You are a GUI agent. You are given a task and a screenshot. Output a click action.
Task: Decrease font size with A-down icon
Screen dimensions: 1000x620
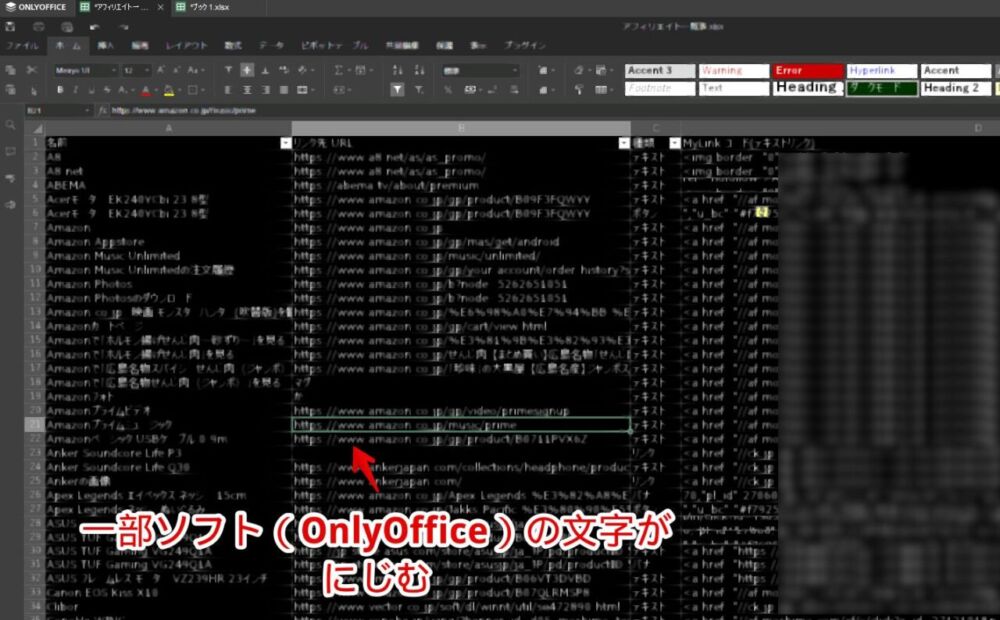(x=177, y=70)
